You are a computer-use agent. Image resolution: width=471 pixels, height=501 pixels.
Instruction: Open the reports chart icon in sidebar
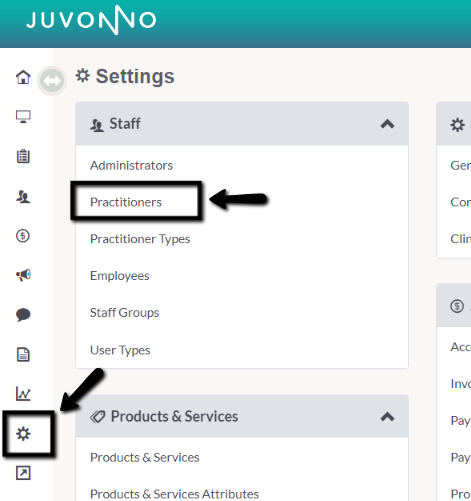click(23, 394)
